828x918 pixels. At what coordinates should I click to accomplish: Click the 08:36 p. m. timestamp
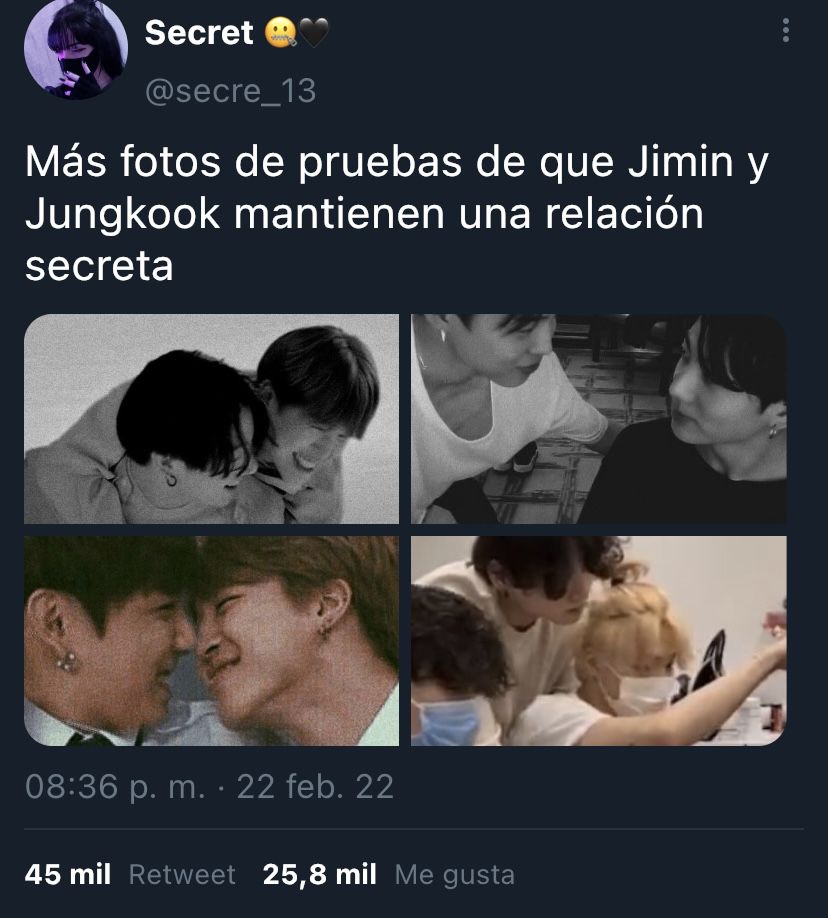coord(115,786)
